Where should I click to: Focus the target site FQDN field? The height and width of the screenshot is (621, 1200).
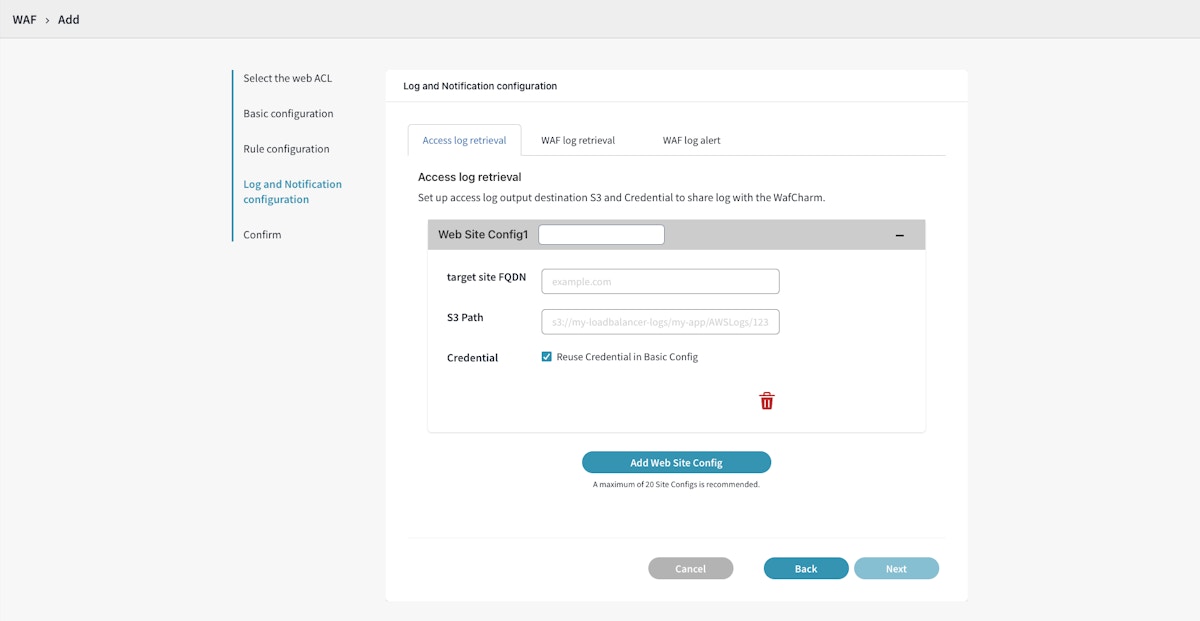pyautogui.click(x=660, y=282)
